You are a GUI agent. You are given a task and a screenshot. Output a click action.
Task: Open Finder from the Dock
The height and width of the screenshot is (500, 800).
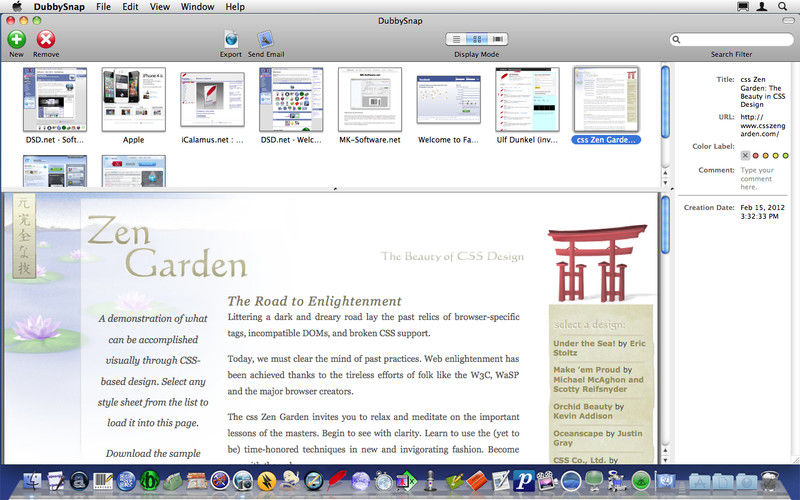[33, 481]
